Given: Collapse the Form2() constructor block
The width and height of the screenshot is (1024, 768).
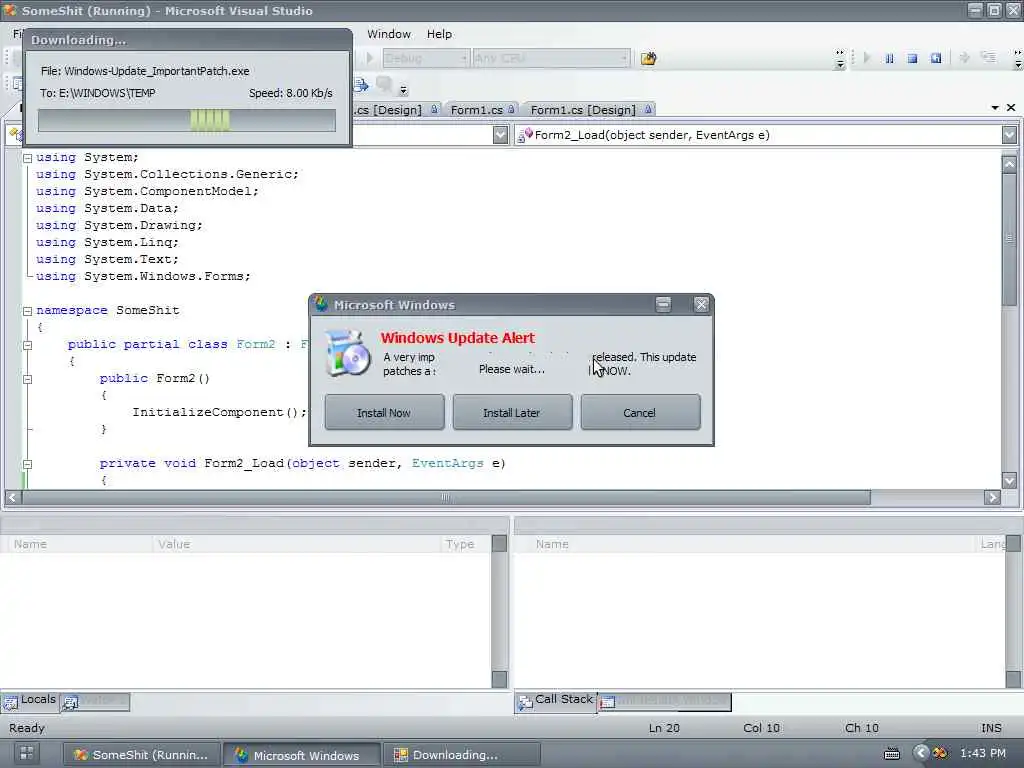Looking at the screenshot, I should (27, 379).
